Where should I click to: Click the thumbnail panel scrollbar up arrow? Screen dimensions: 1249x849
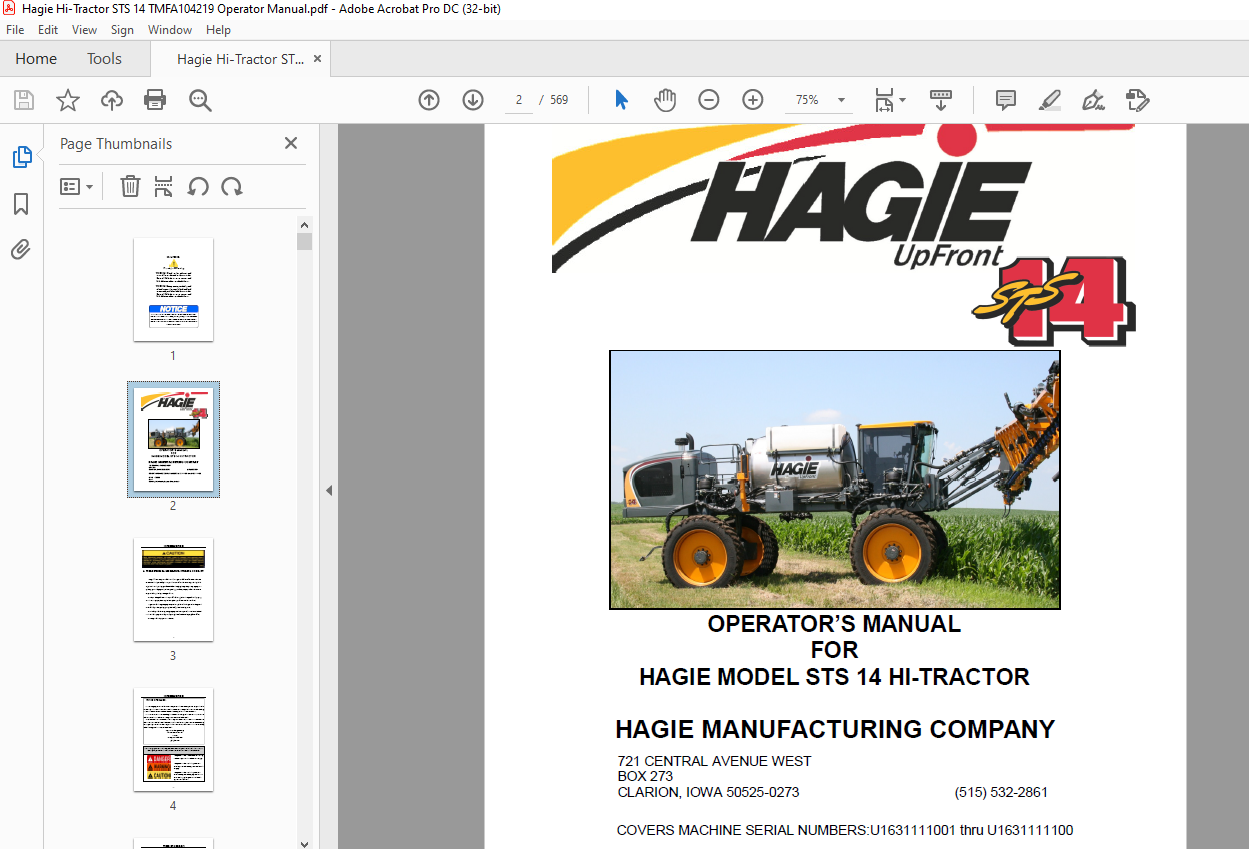tap(305, 224)
